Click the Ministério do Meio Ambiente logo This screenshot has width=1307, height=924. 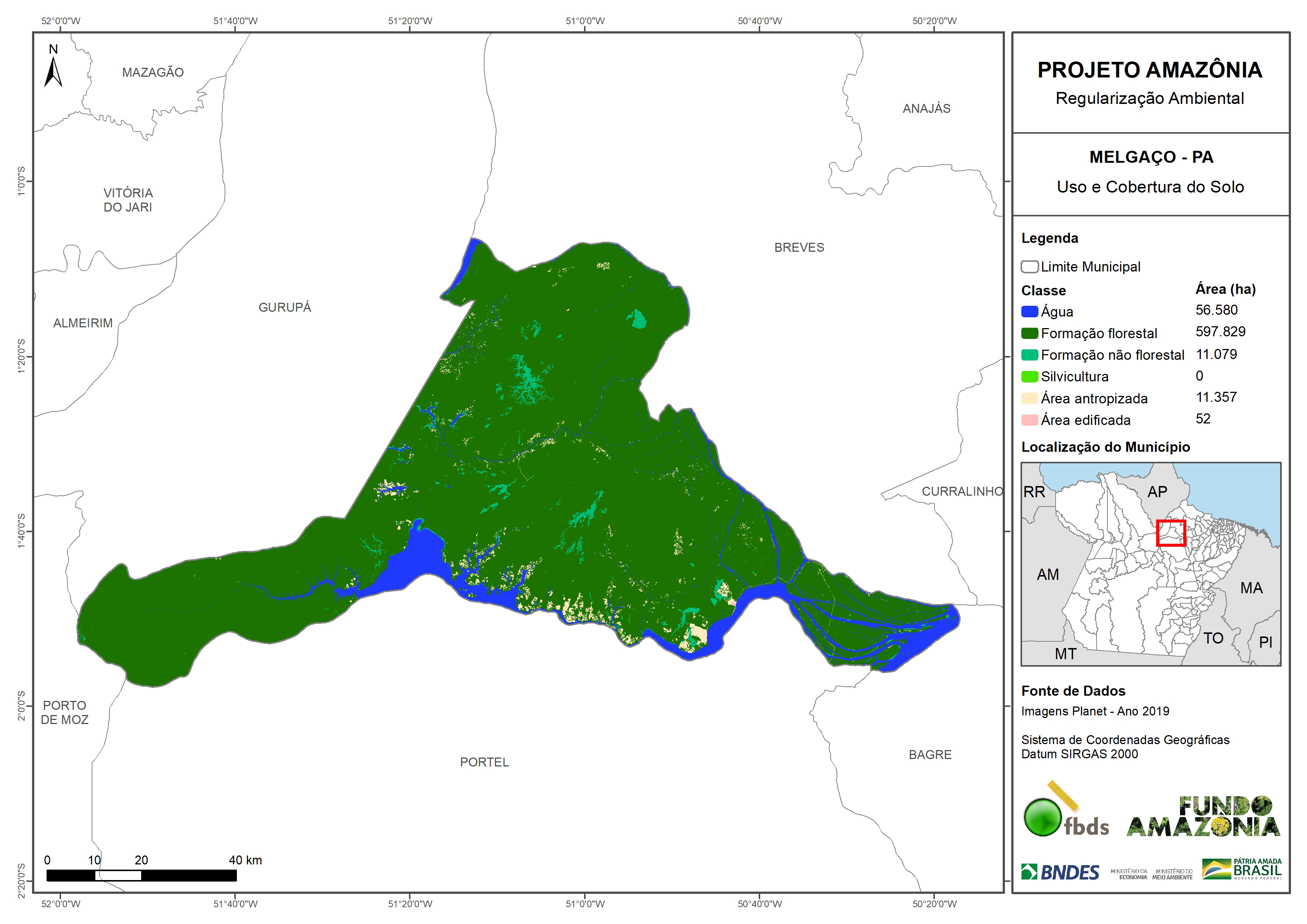pos(1172,874)
